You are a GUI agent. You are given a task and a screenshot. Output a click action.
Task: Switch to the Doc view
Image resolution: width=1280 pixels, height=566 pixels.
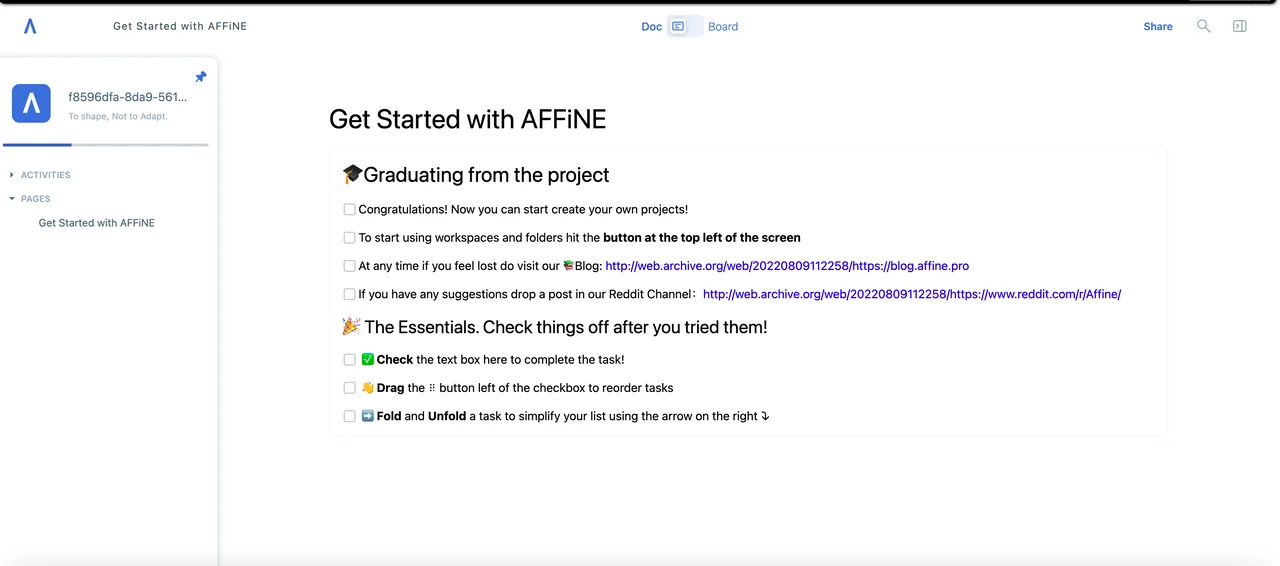(652, 27)
